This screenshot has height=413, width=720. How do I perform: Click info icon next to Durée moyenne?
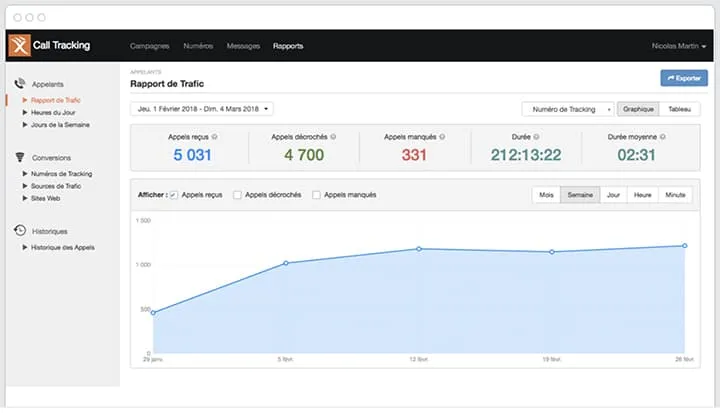tap(663, 137)
